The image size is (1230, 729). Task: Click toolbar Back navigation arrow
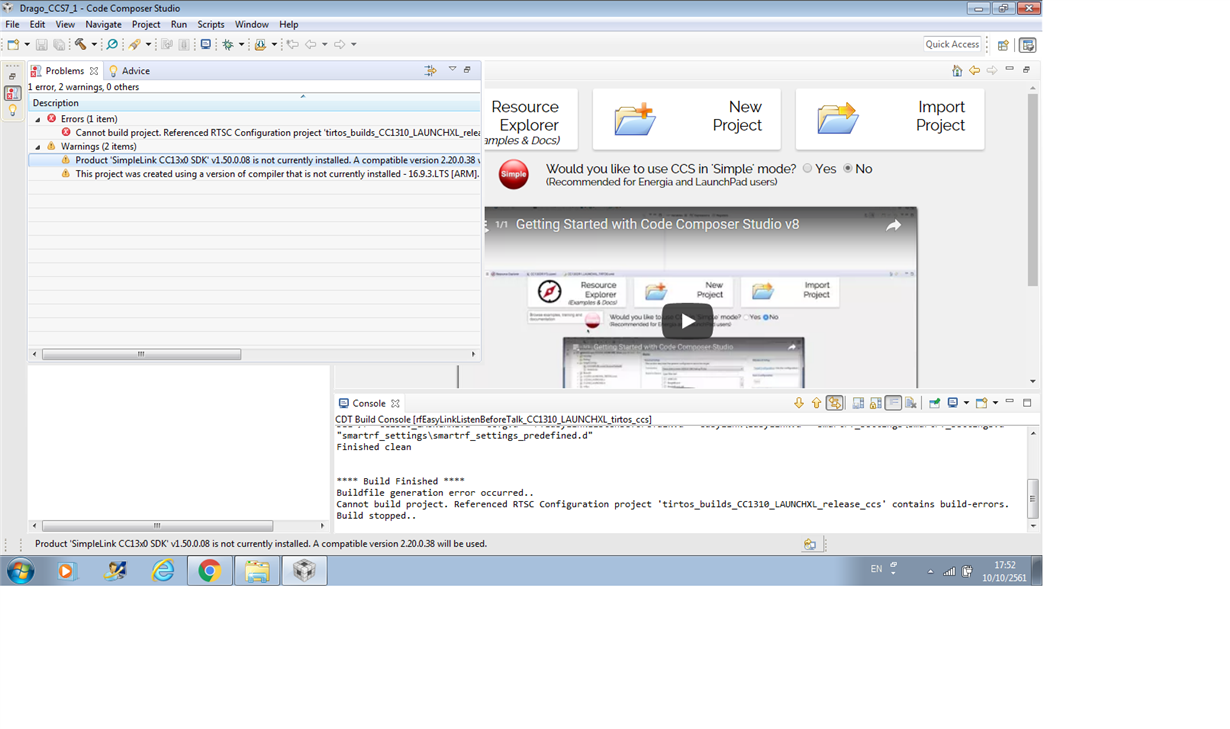(x=311, y=44)
